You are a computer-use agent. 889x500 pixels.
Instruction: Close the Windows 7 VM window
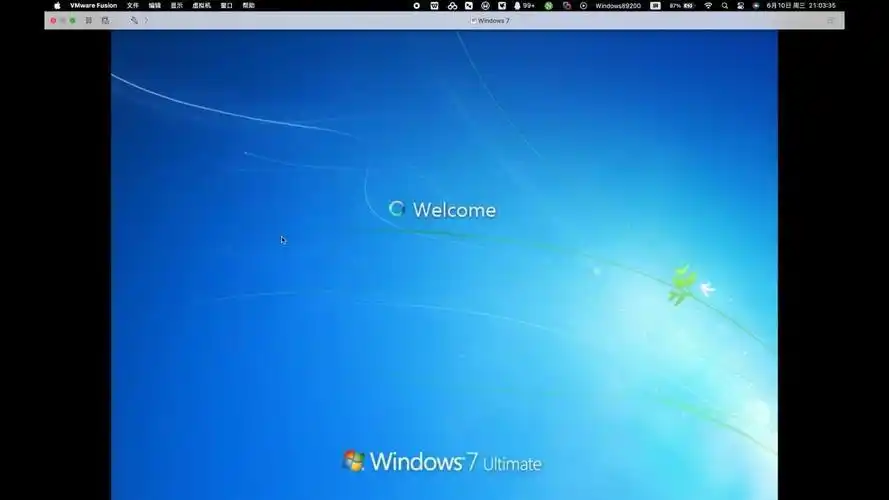[x=53, y=20]
